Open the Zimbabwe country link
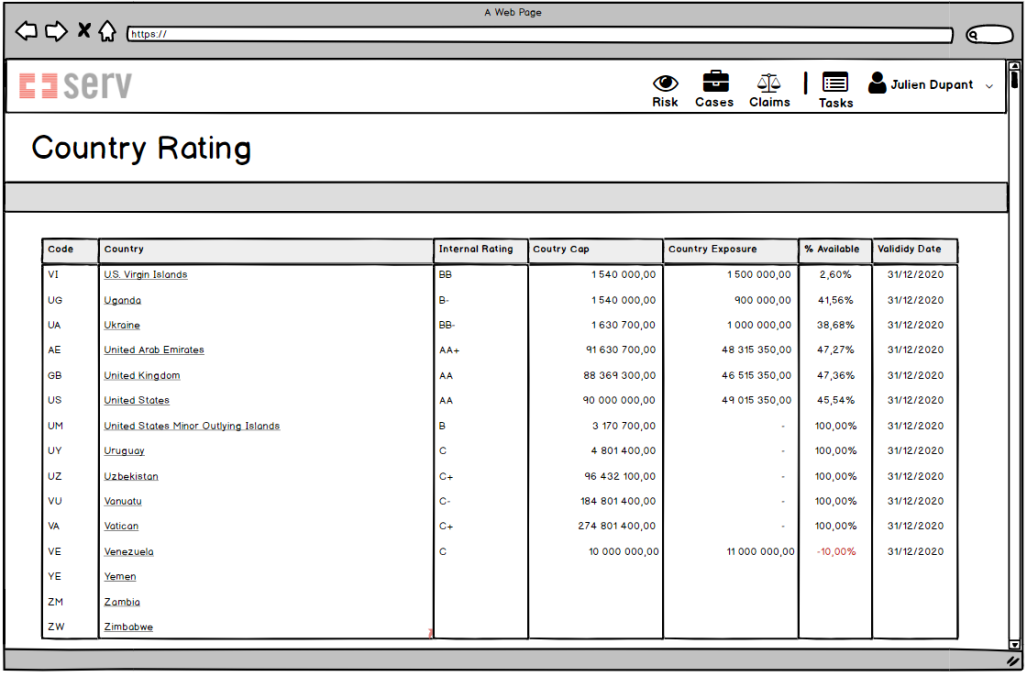 pos(128,627)
